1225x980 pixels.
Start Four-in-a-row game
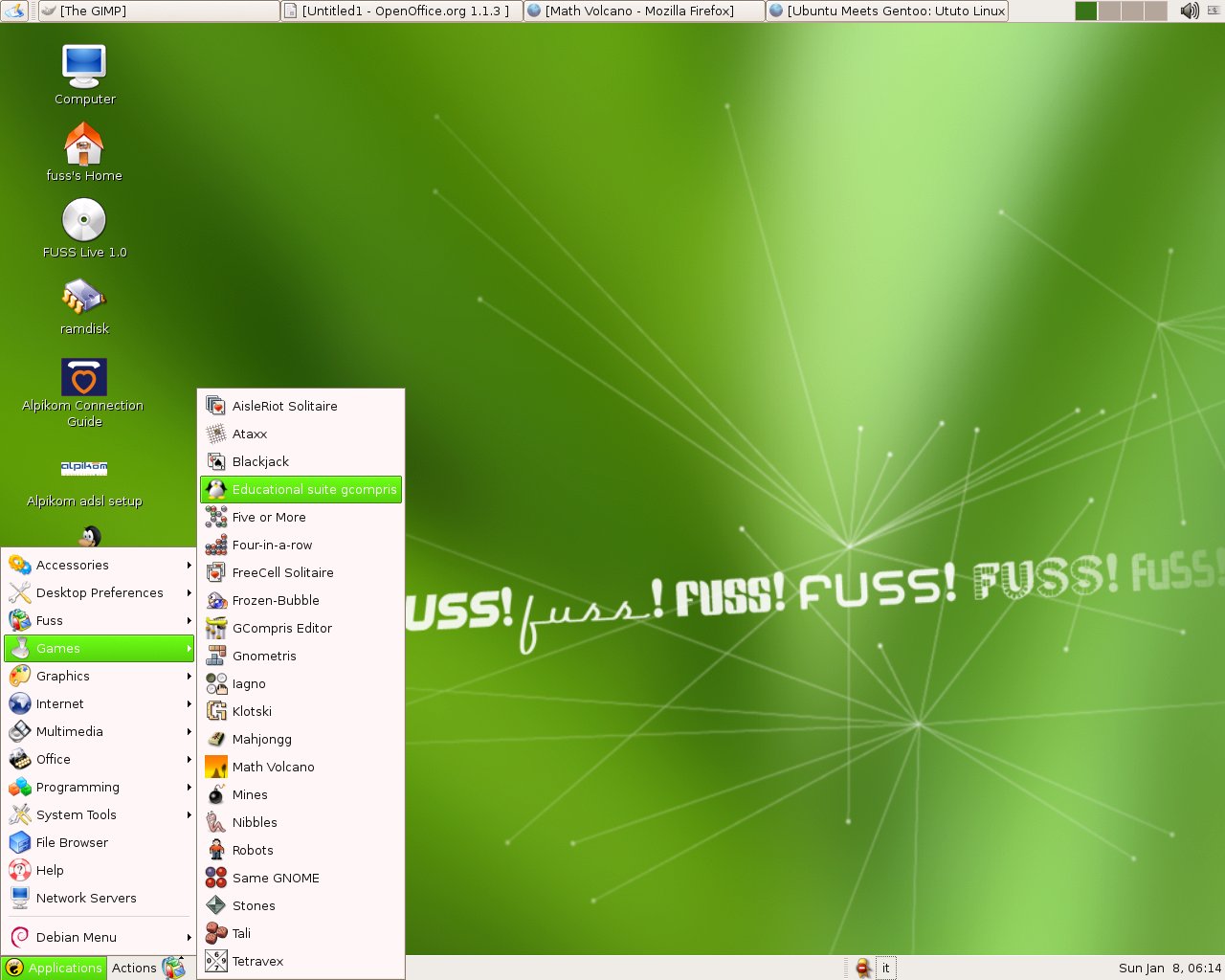point(301,545)
